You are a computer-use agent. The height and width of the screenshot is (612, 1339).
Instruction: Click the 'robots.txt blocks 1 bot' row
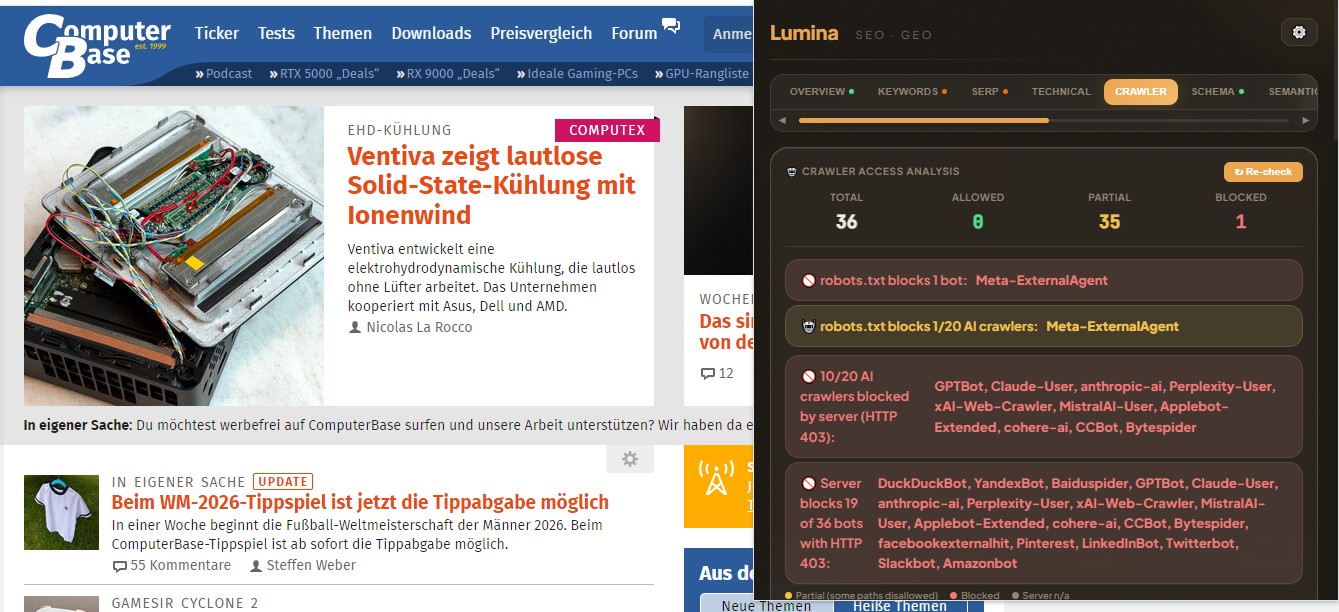click(1044, 280)
